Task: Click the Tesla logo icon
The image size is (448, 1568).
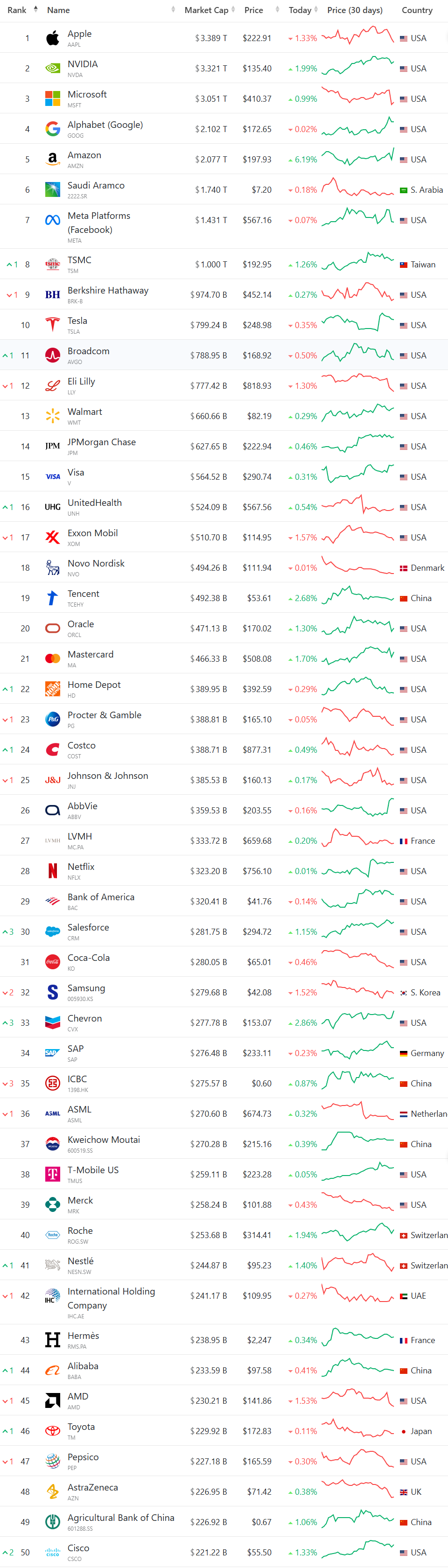Action: [53, 325]
